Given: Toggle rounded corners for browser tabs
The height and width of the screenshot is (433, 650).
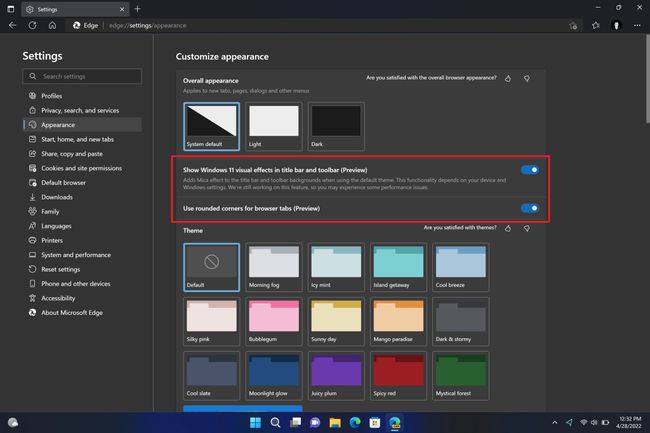Looking at the screenshot, I should 530,208.
